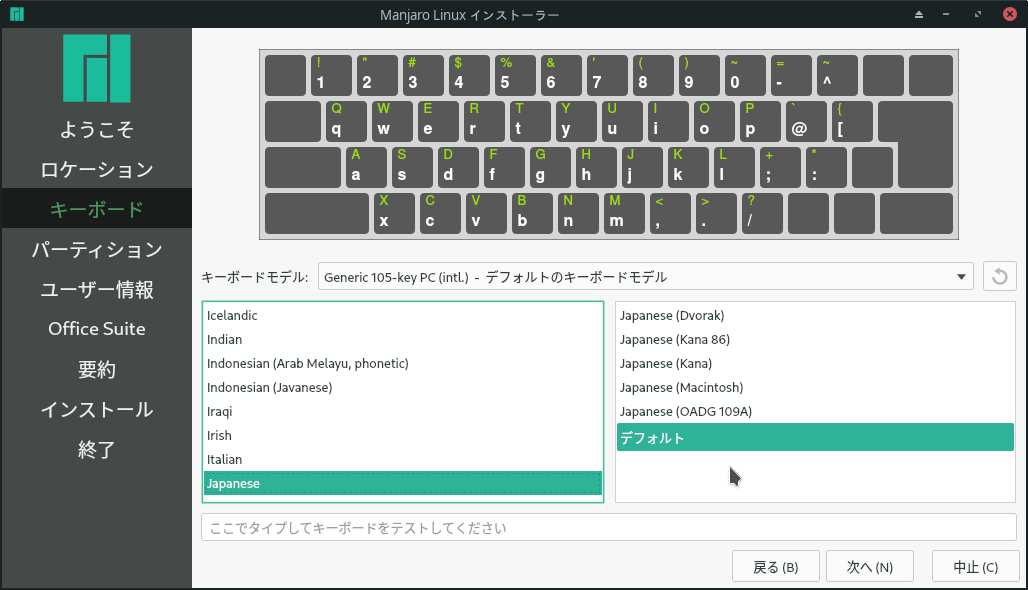Image resolution: width=1028 pixels, height=590 pixels.
Task: Select the Japanese (Dvorak) variant
Action: click(815, 315)
